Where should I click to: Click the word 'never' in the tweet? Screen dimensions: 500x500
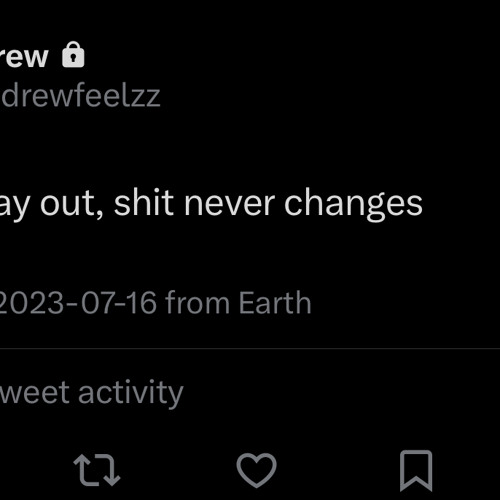pos(230,203)
